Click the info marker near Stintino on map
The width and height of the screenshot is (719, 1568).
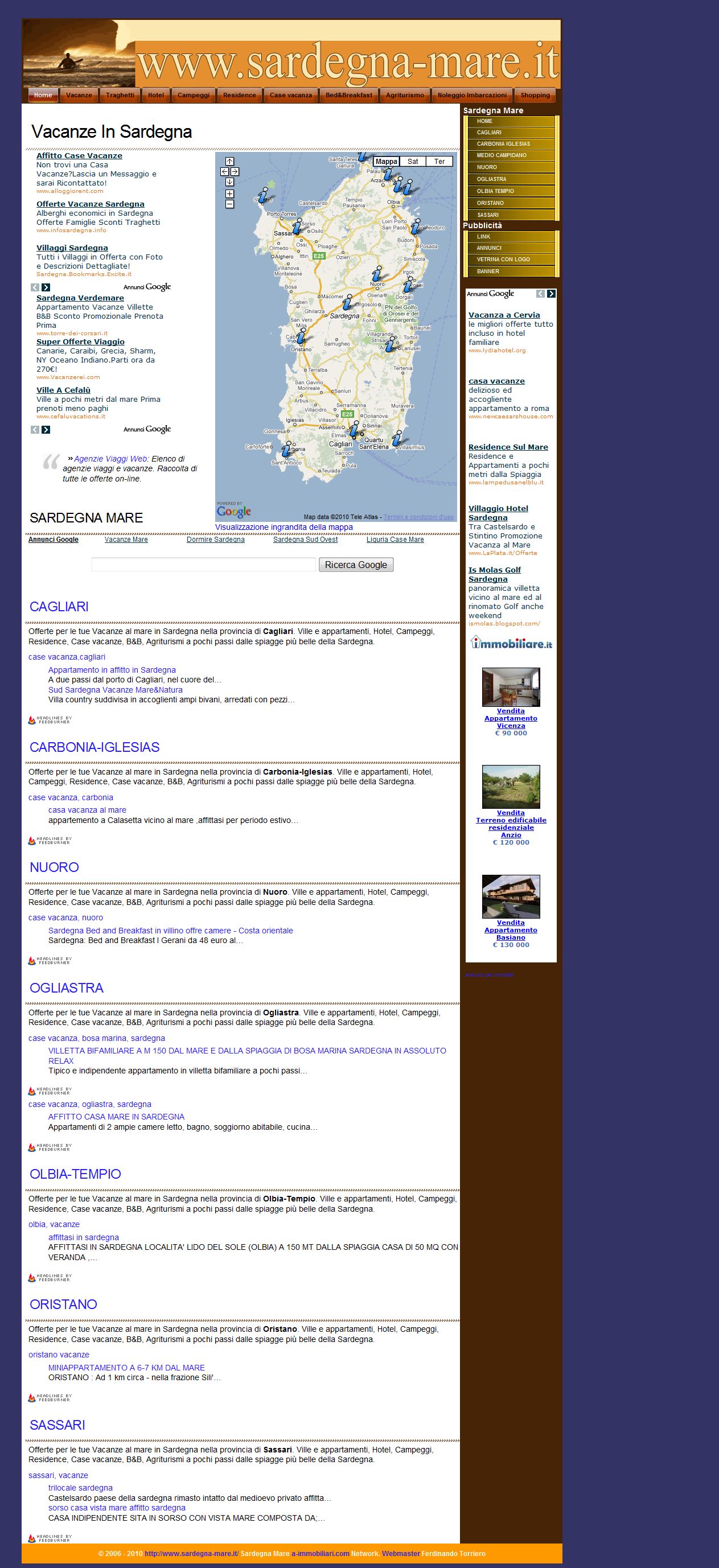point(264,195)
